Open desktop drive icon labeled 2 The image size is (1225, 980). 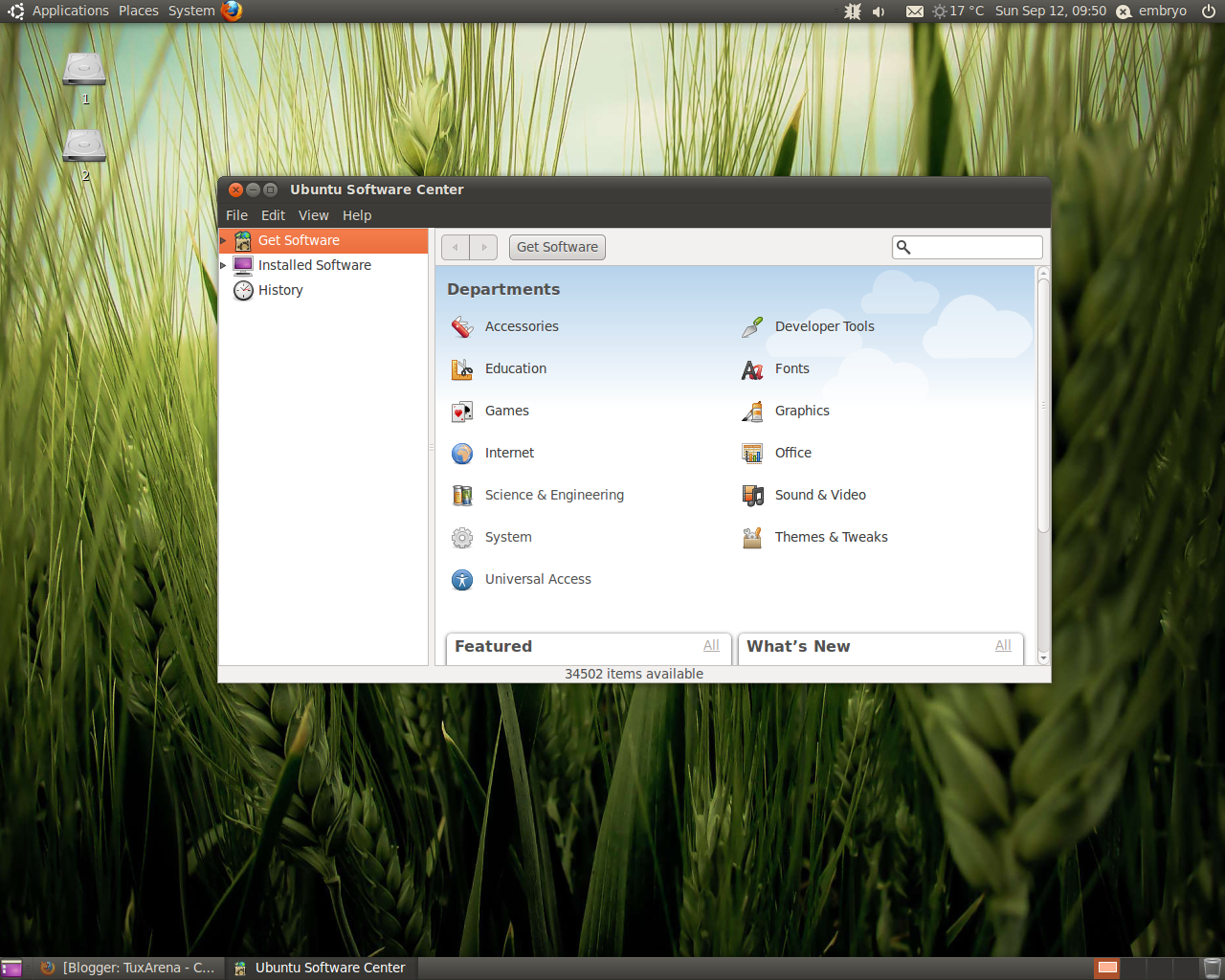84,145
